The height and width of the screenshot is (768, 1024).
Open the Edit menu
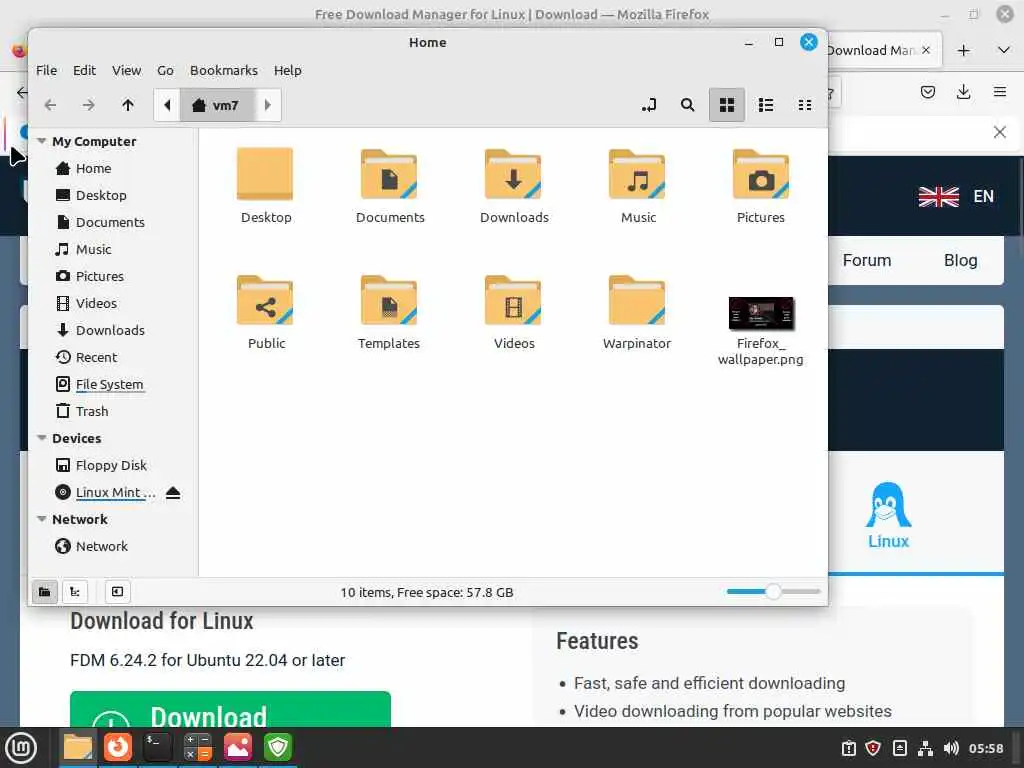(84, 71)
